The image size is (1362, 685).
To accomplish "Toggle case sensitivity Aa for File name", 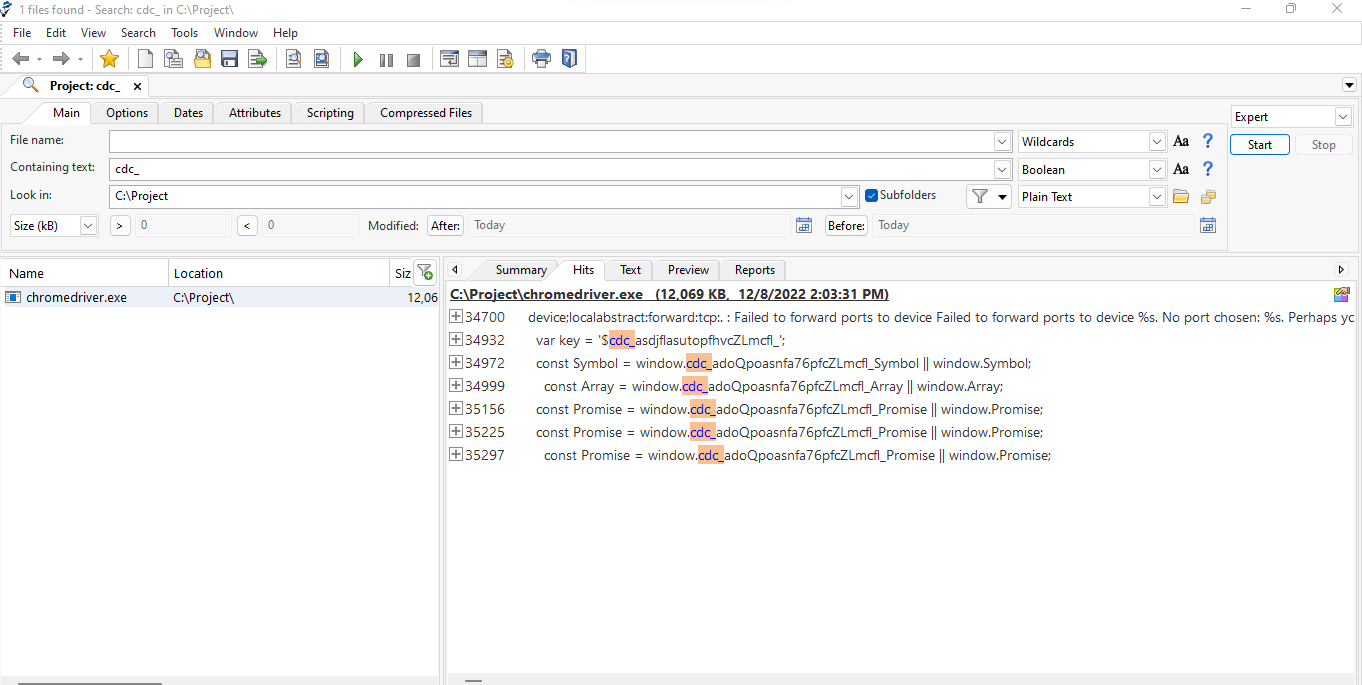I will [1181, 141].
